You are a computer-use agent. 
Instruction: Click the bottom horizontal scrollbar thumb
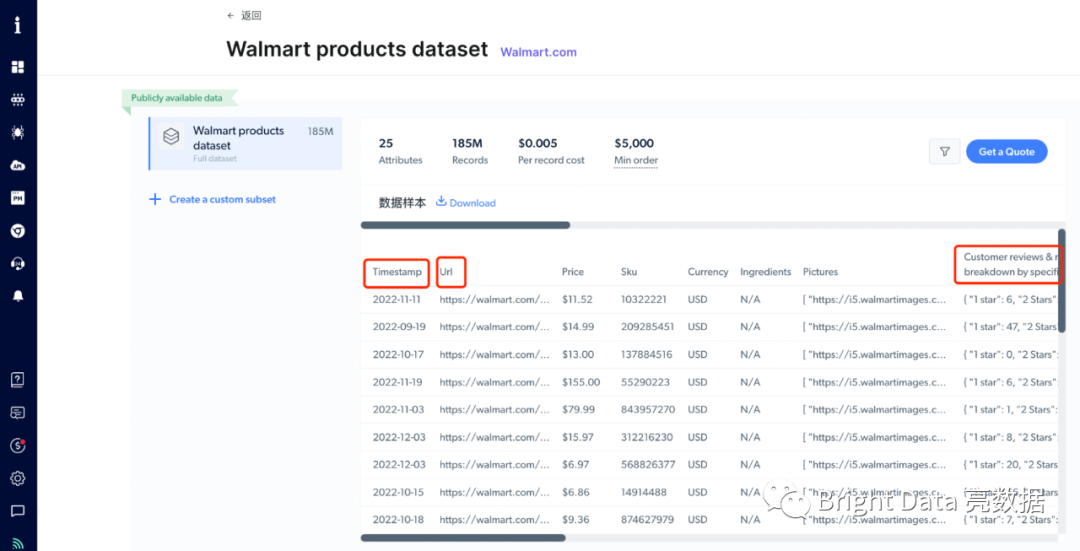tap(464, 538)
